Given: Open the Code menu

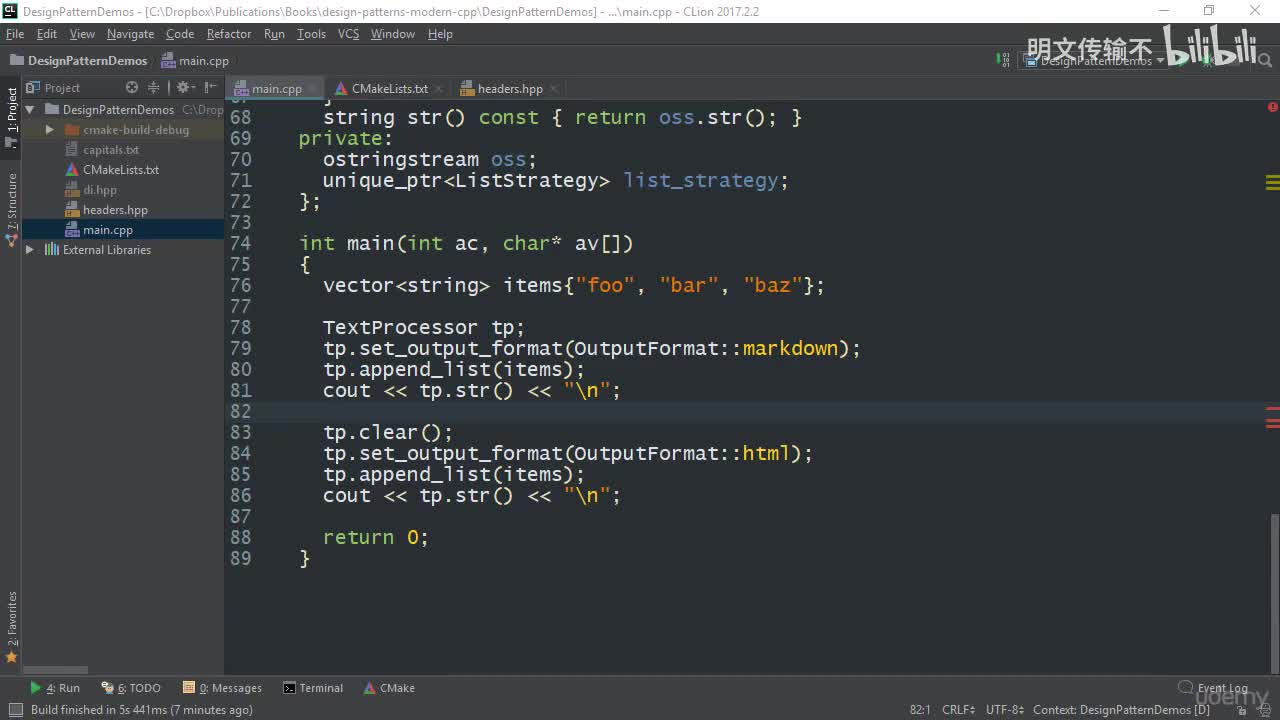Looking at the screenshot, I should pos(180,34).
